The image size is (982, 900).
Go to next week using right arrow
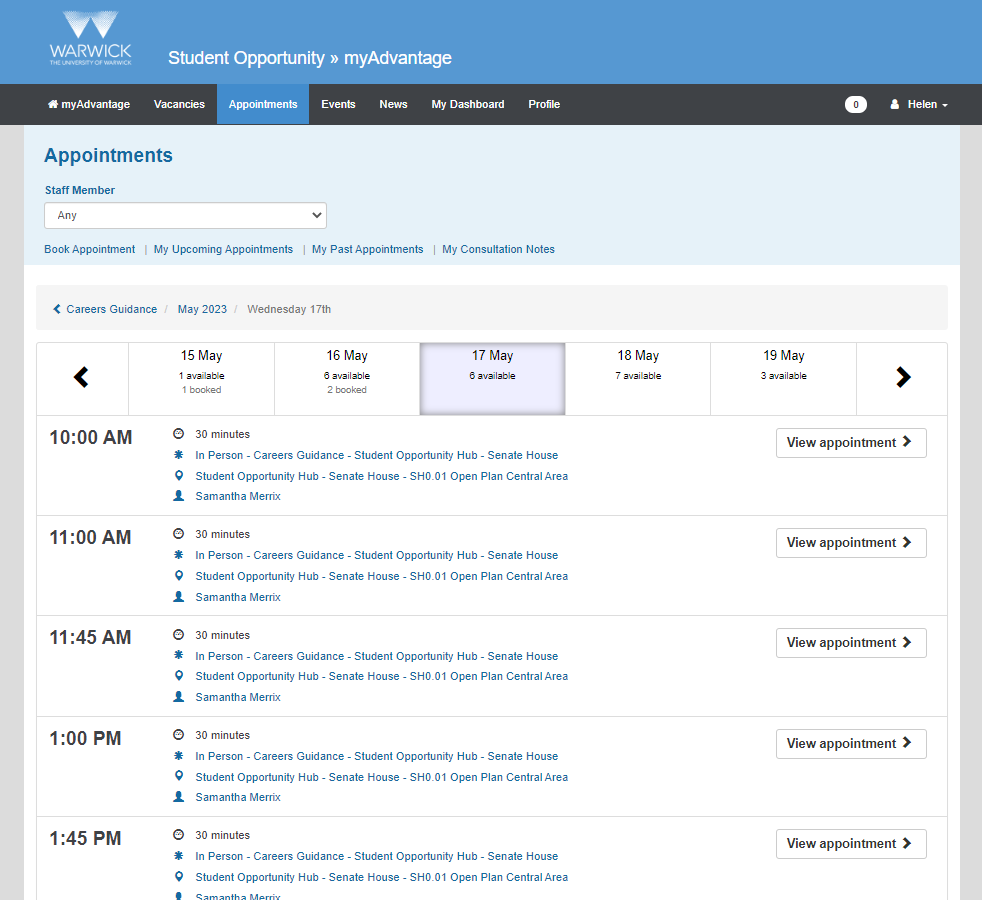pyautogui.click(x=903, y=377)
